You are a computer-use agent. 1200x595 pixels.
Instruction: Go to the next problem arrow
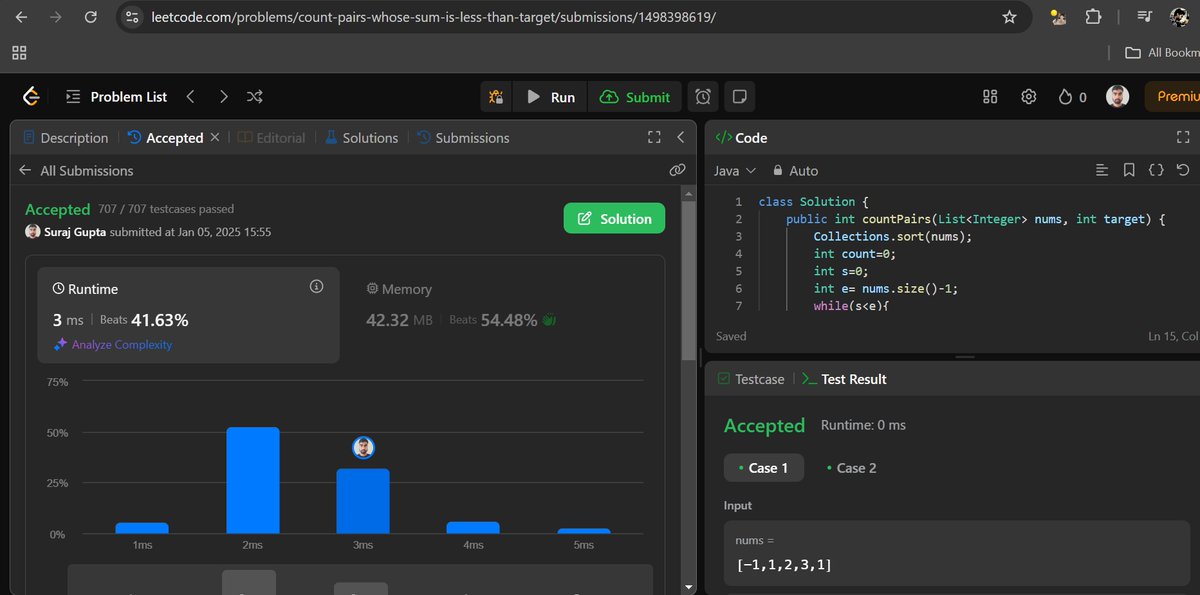pyautogui.click(x=223, y=97)
